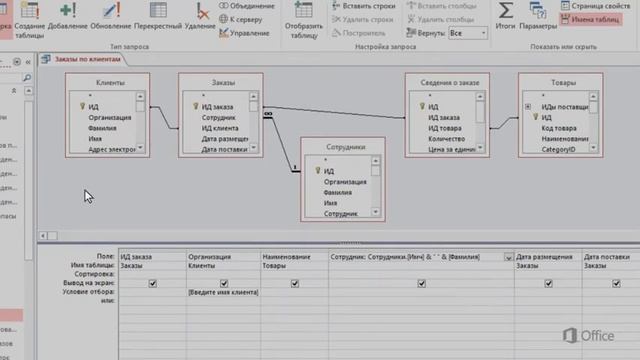
Task: Select the Создание таблицы query type
Action: (x=29, y=20)
